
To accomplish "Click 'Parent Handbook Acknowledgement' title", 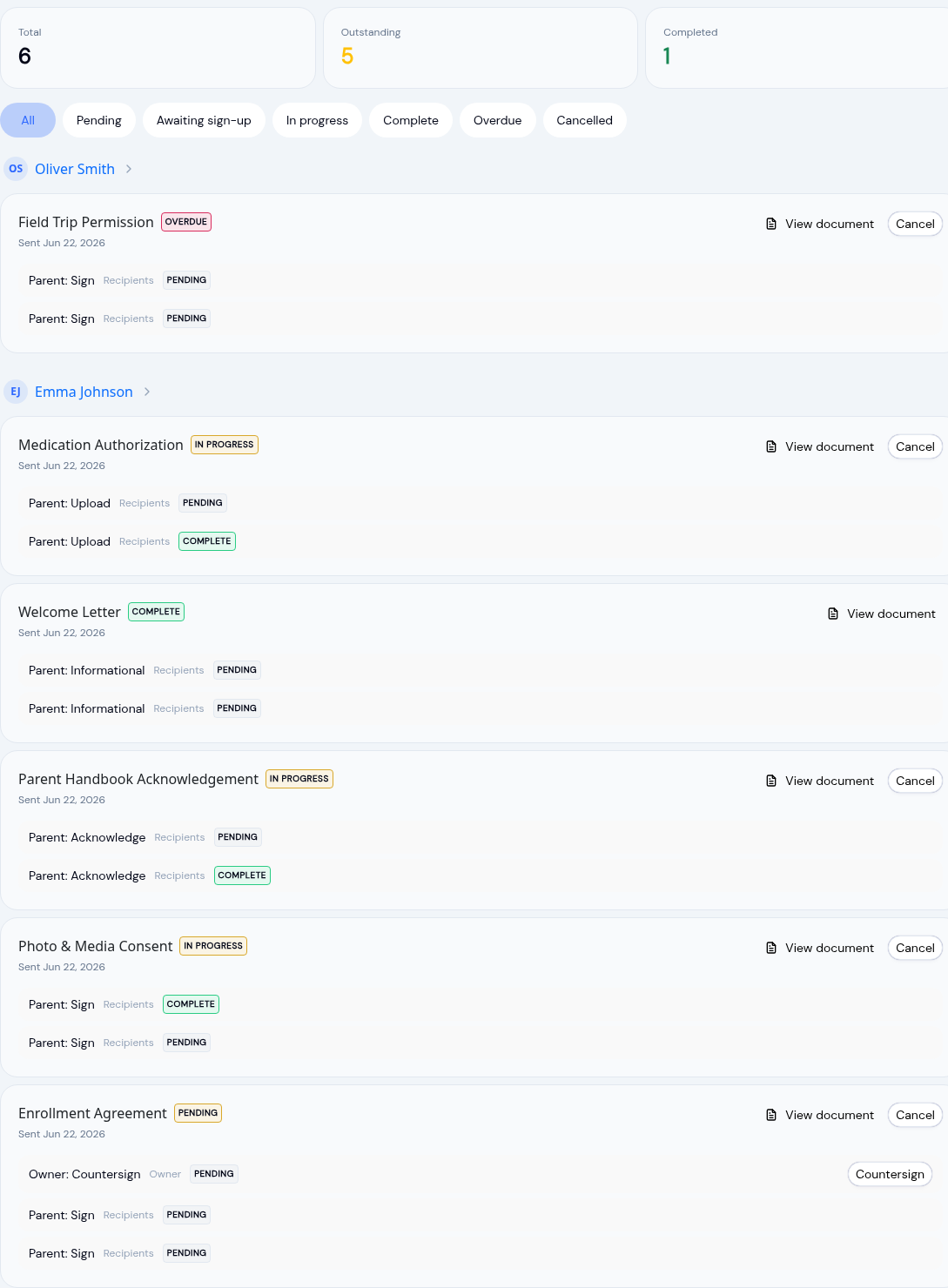I will (138, 779).
